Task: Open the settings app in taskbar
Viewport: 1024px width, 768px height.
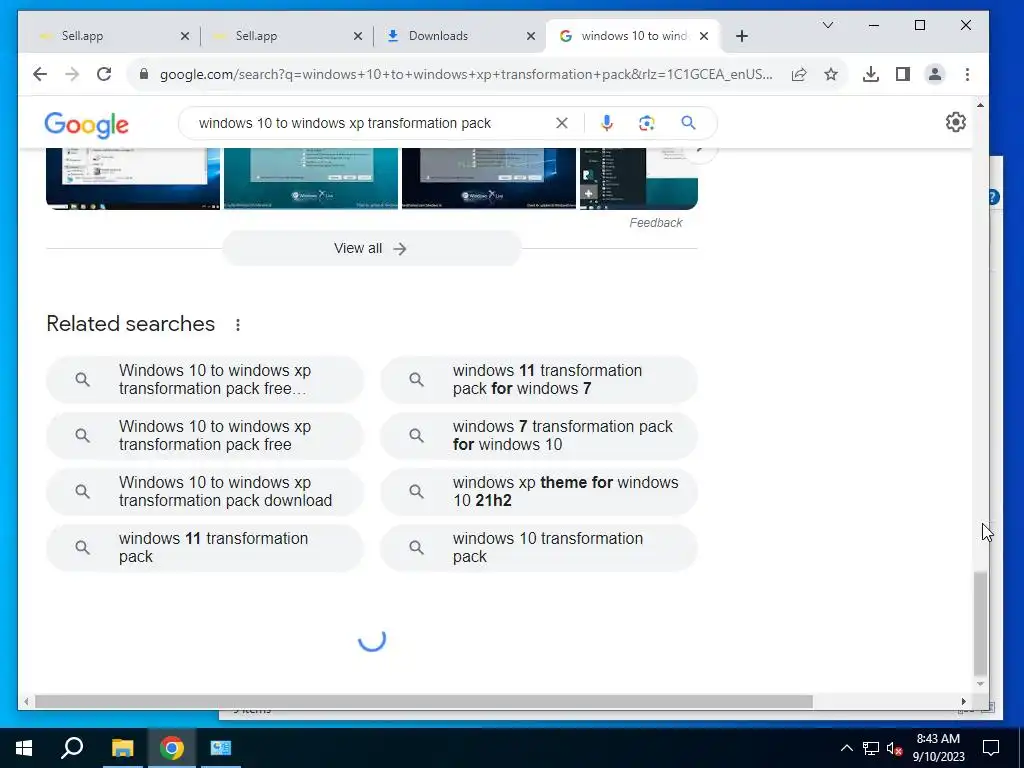Action: coord(221,748)
